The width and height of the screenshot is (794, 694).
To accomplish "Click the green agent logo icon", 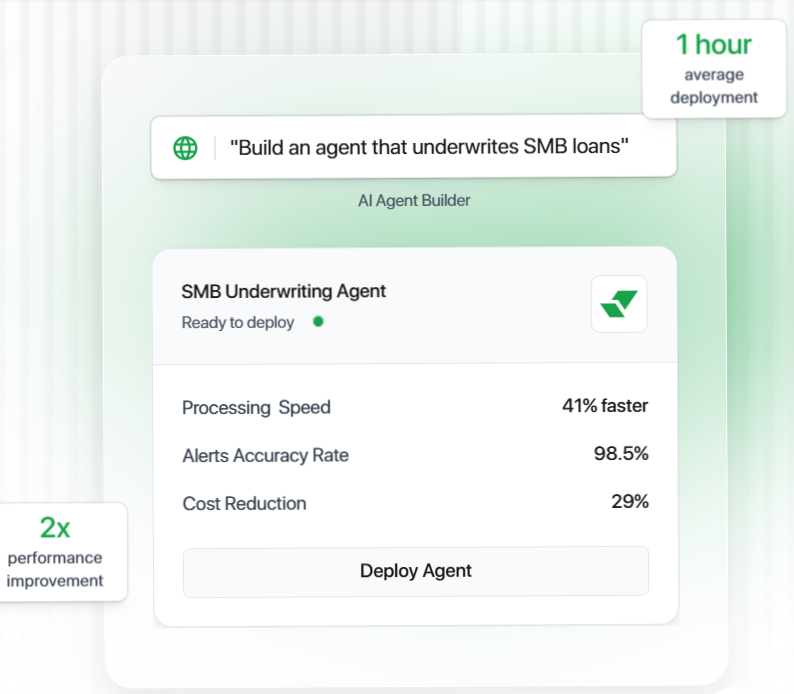I will [x=619, y=304].
